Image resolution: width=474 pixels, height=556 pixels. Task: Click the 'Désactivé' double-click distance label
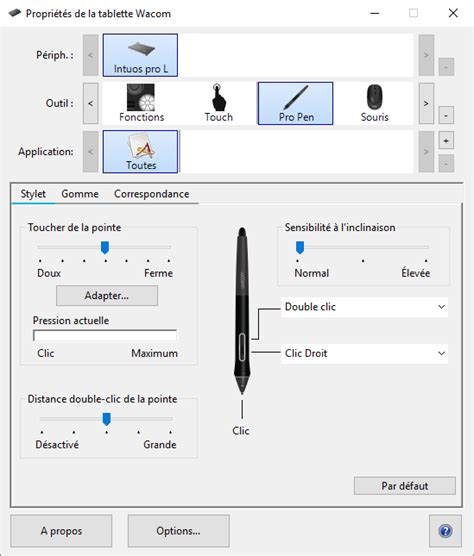57,444
